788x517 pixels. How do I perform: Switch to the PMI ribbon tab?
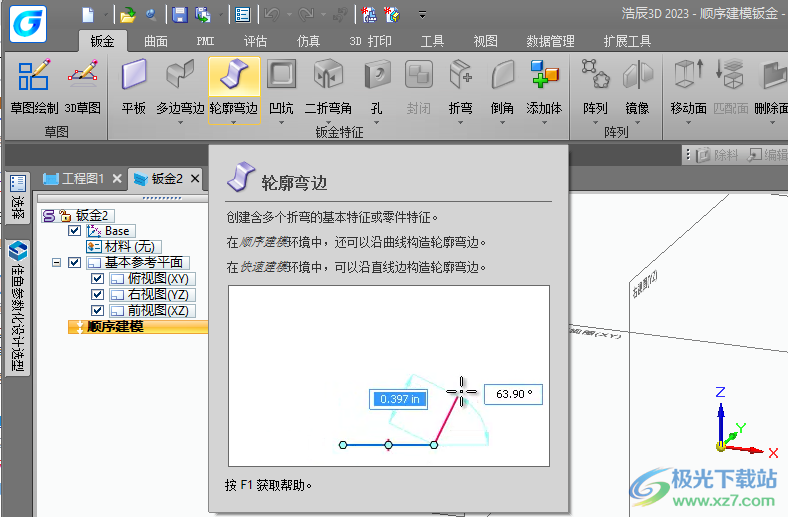click(x=205, y=41)
